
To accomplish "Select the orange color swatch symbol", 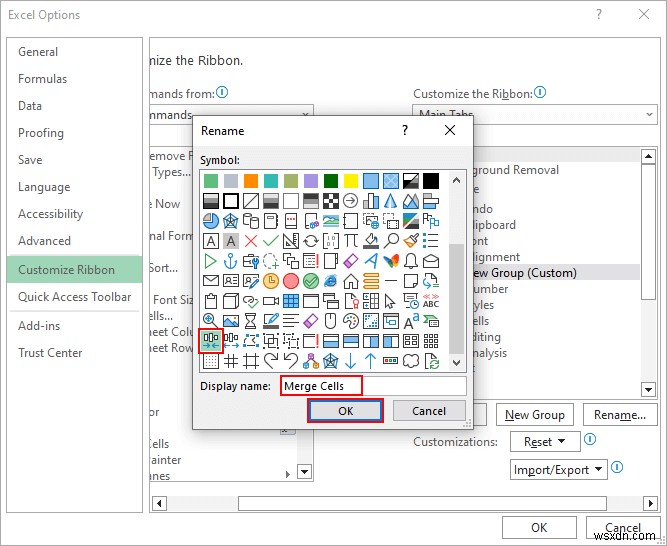I will [251, 181].
